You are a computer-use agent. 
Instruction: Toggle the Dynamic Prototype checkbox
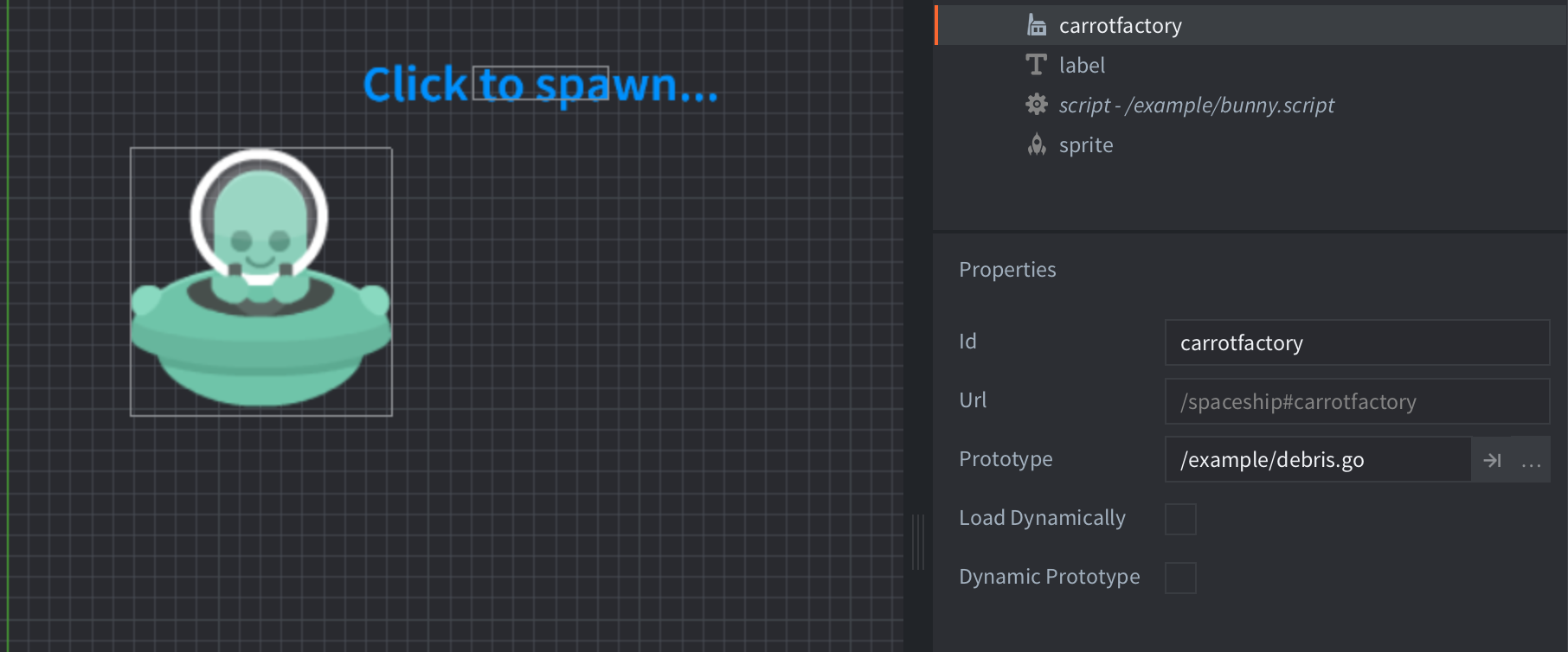coord(1180,578)
